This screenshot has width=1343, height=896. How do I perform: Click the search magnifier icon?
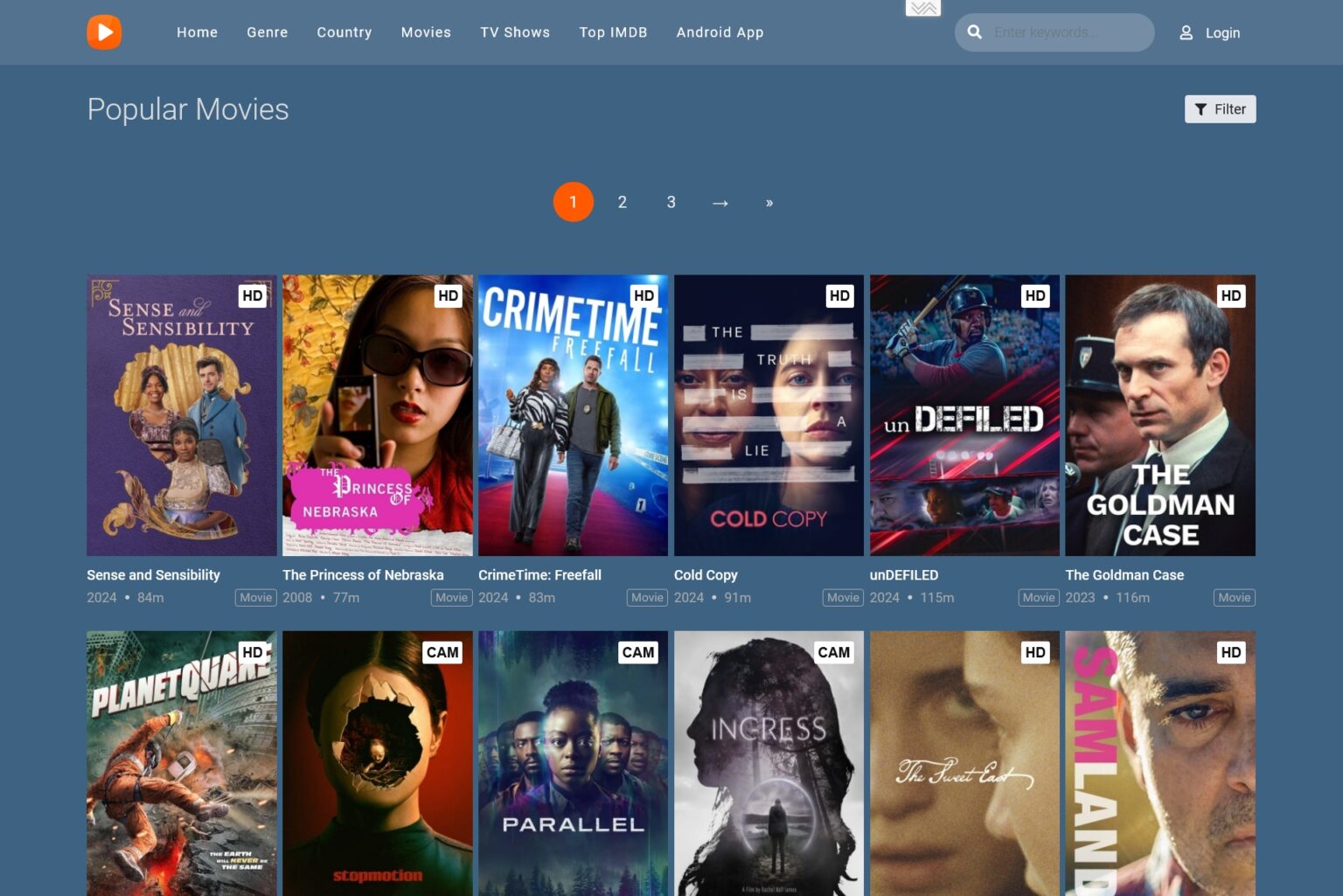[974, 32]
